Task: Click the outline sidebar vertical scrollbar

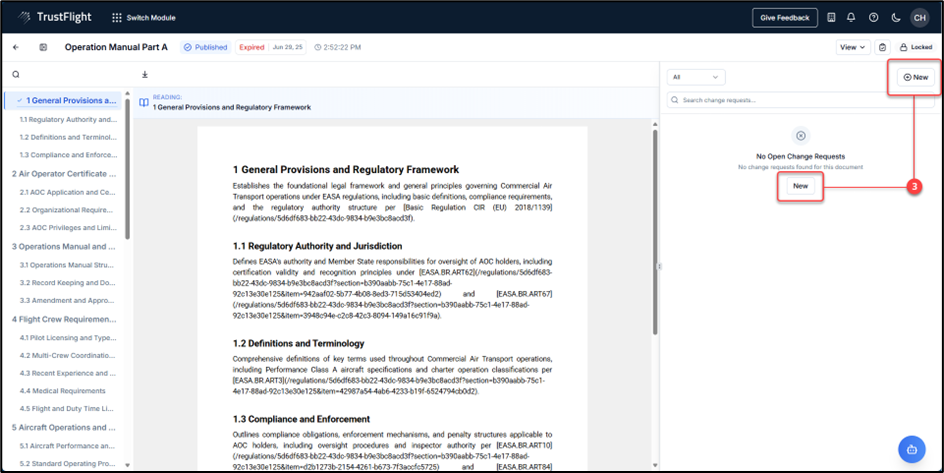Action: [x=127, y=170]
